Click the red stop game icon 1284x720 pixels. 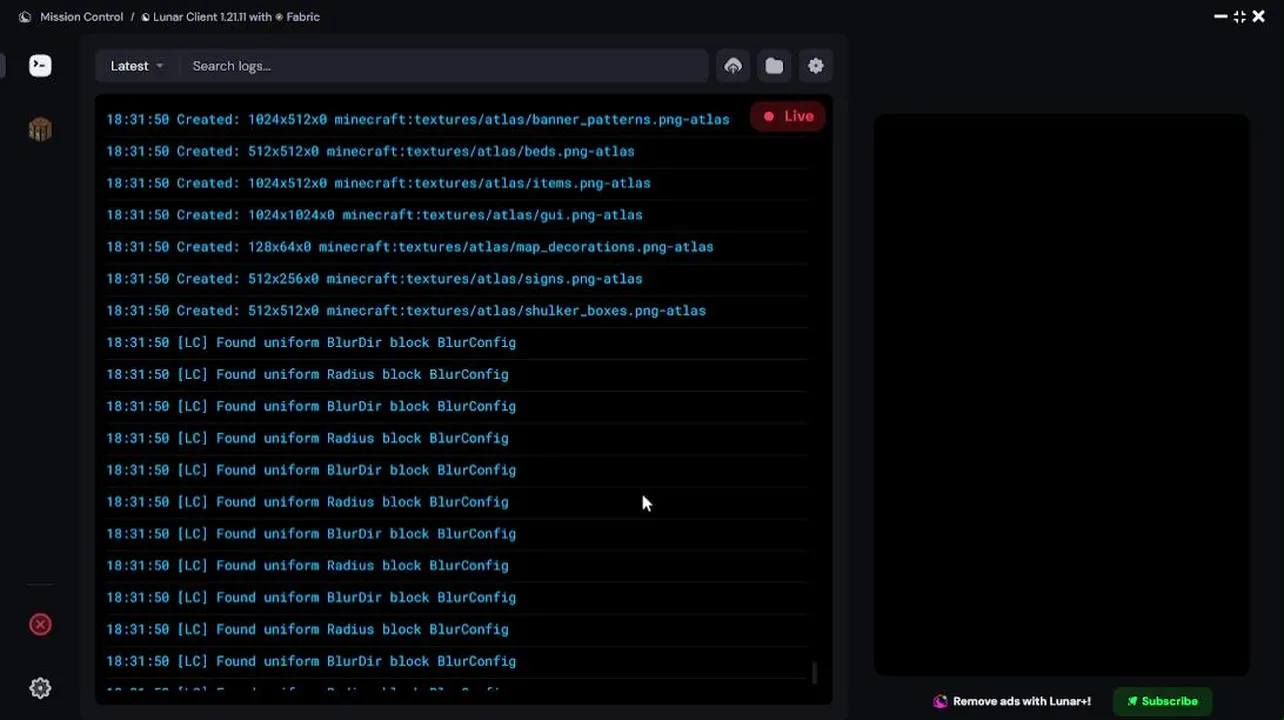(40, 625)
